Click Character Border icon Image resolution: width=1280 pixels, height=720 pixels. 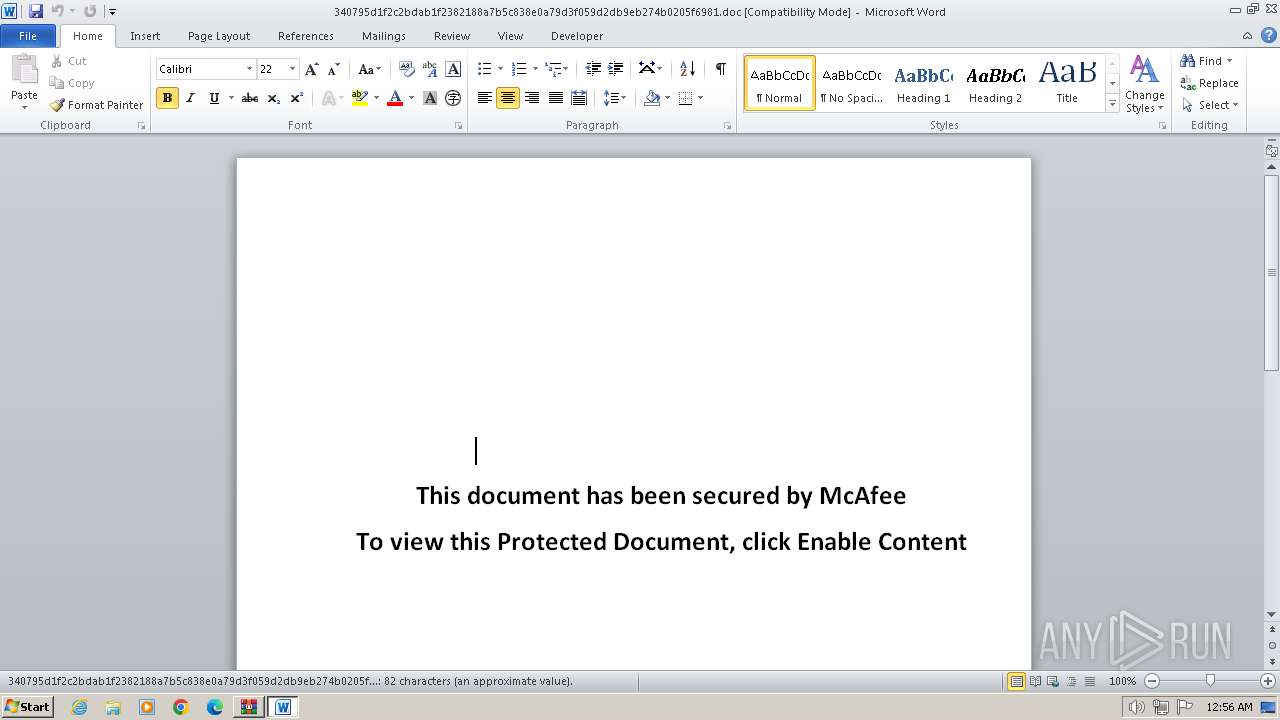tap(453, 69)
